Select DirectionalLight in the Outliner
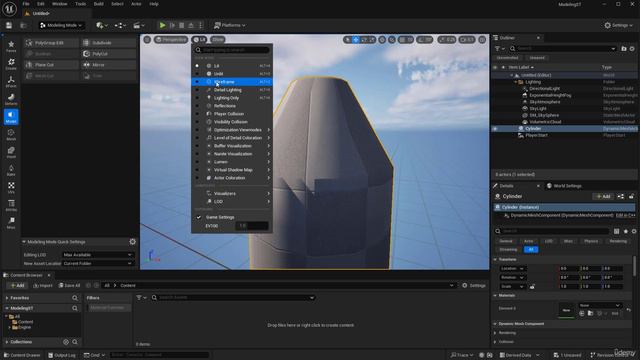 (544, 89)
